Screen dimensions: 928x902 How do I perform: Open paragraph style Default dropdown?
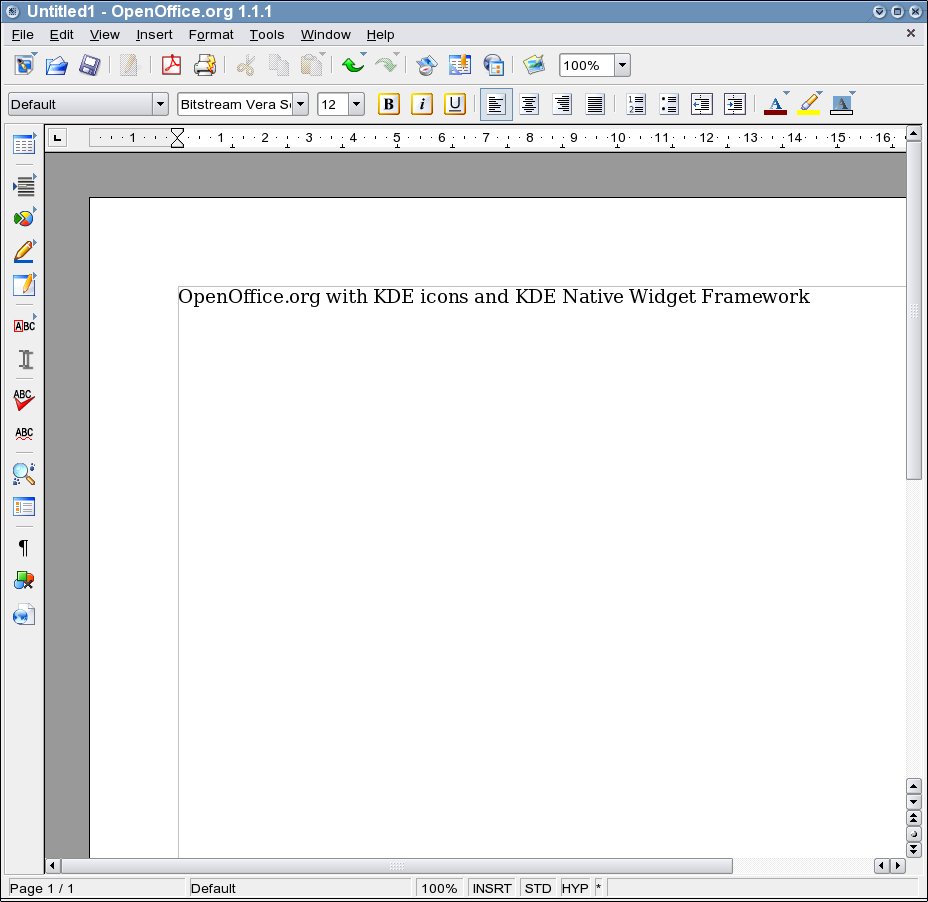tap(160, 104)
